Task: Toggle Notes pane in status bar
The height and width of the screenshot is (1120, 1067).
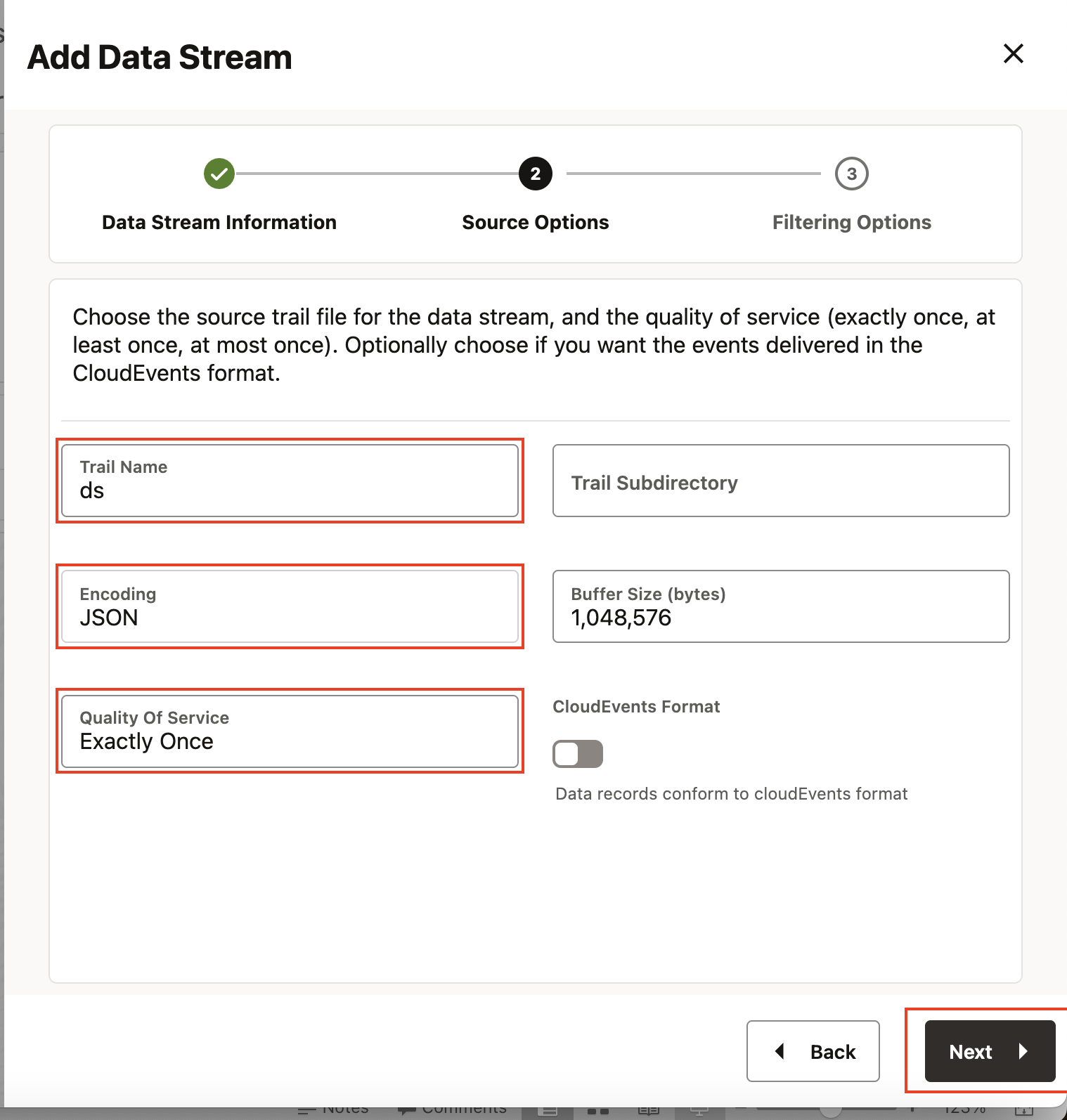Action: [333, 1111]
